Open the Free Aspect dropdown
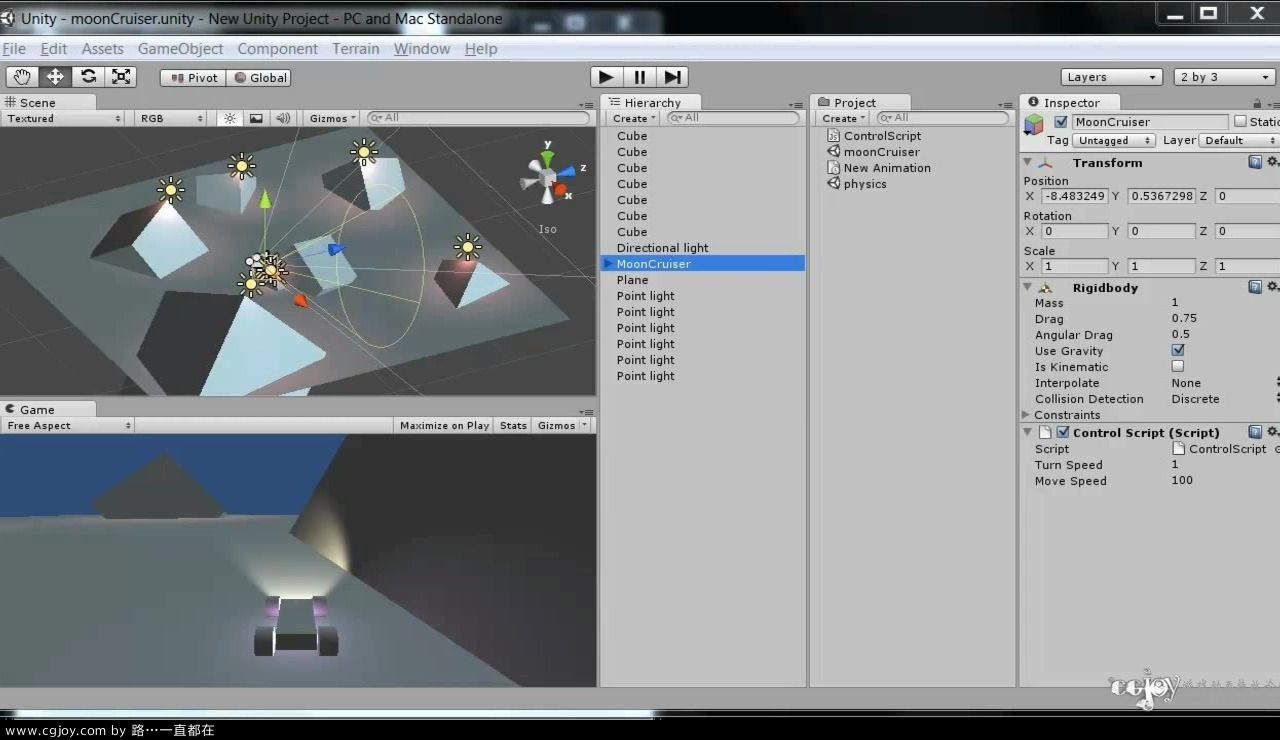The height and width of the screenshot is (740, 1280). pyautogui.click(x=69, y=425)
